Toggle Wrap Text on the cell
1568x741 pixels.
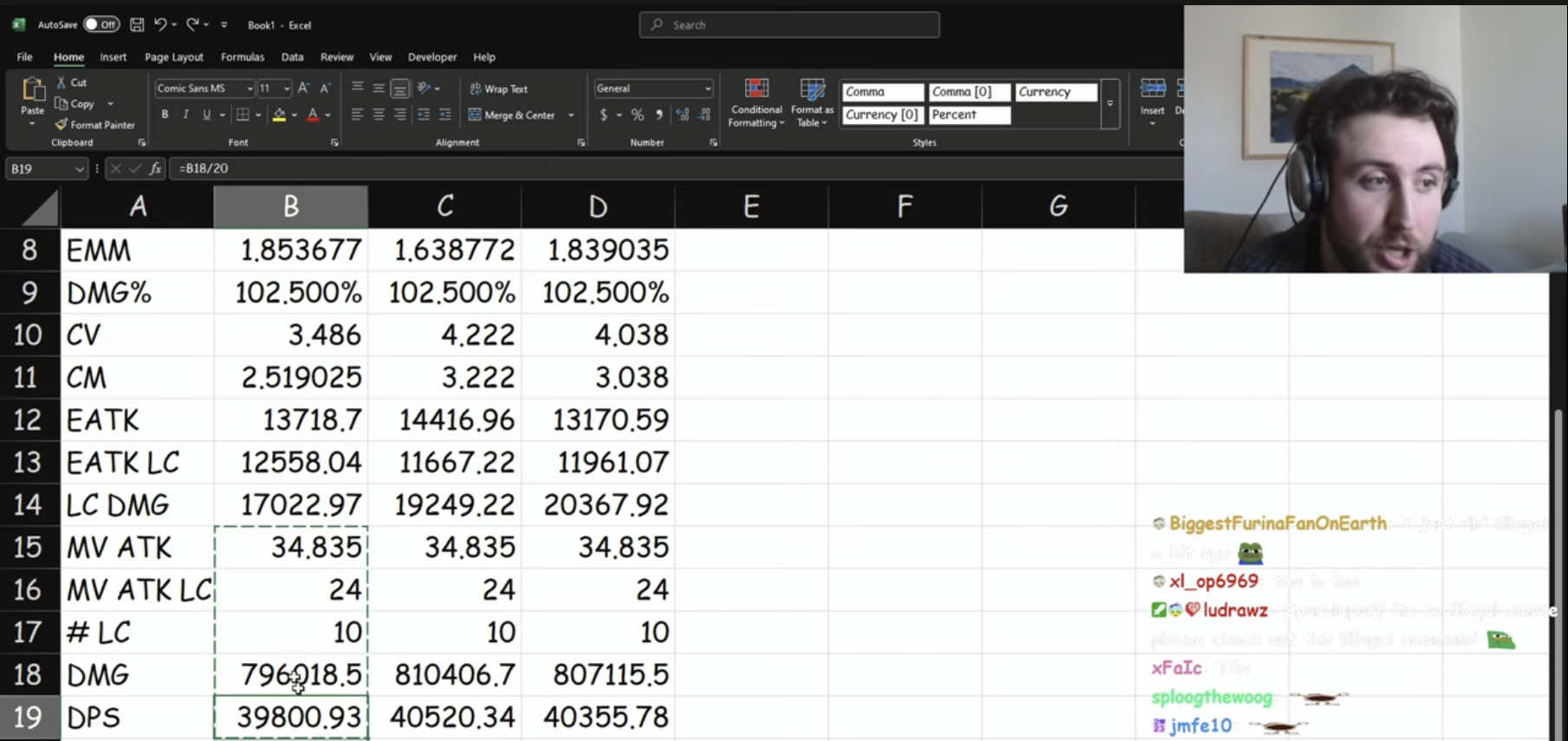point(498,88)
